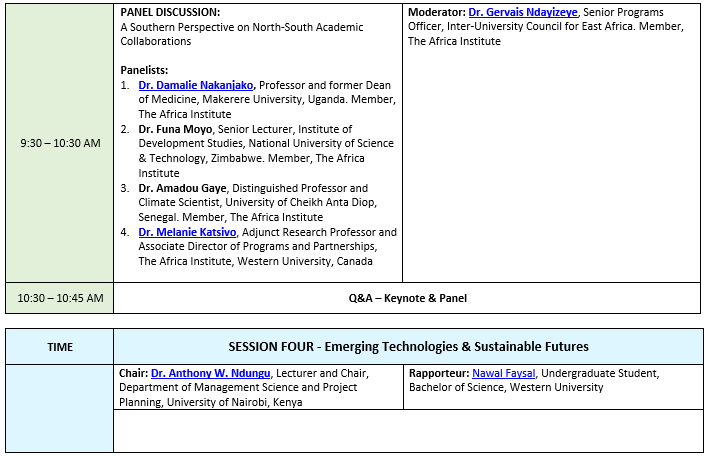
Task: Click the Nawal Faysal rapporteur link
Action: tap(506, 373)
